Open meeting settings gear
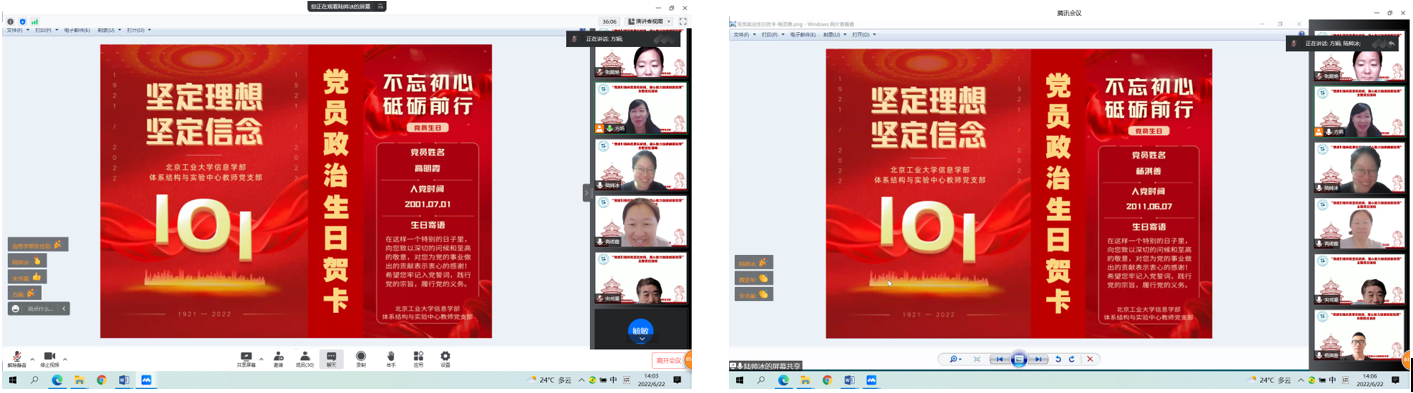1413x393 pixels. (445, 358)
